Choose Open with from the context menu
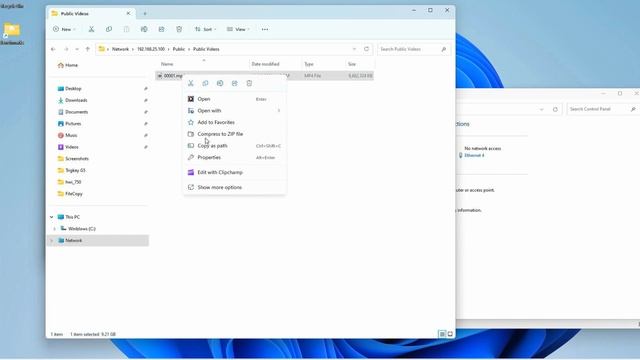Viewport: 640px width, 360px height. [234, 111]
